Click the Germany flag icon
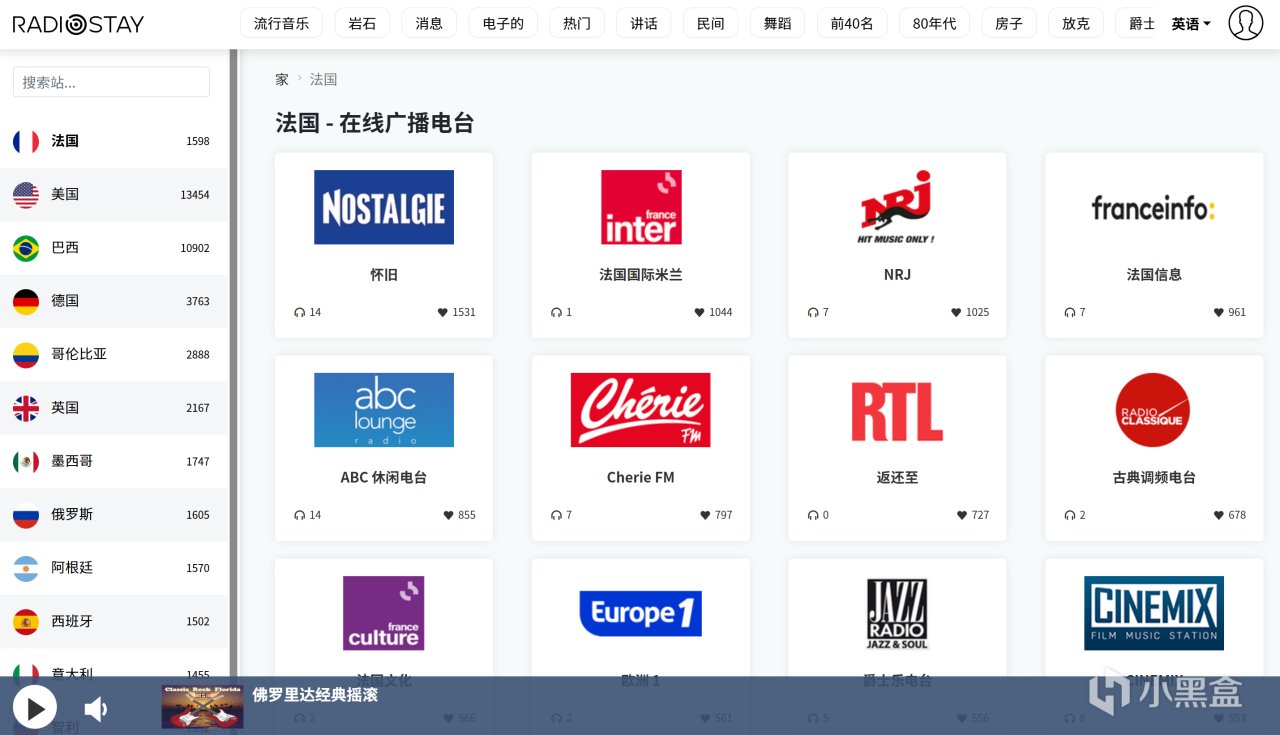This screenshot has height=735, width=1280. tap(26, 301)
